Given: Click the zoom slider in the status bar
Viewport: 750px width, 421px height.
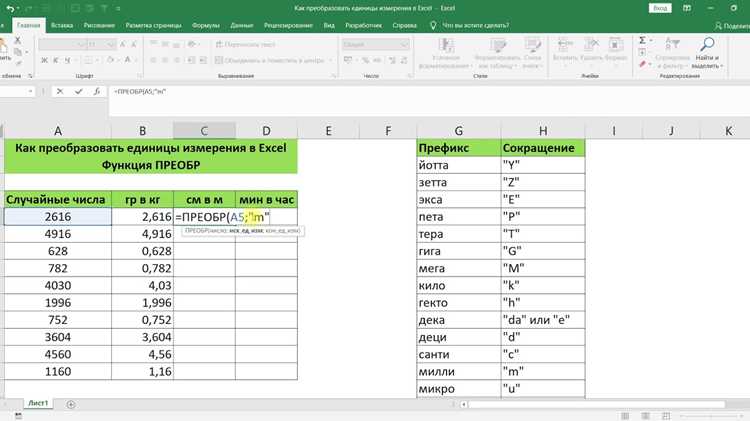Looking at the screenshot, I should click(x=711, y=416).
